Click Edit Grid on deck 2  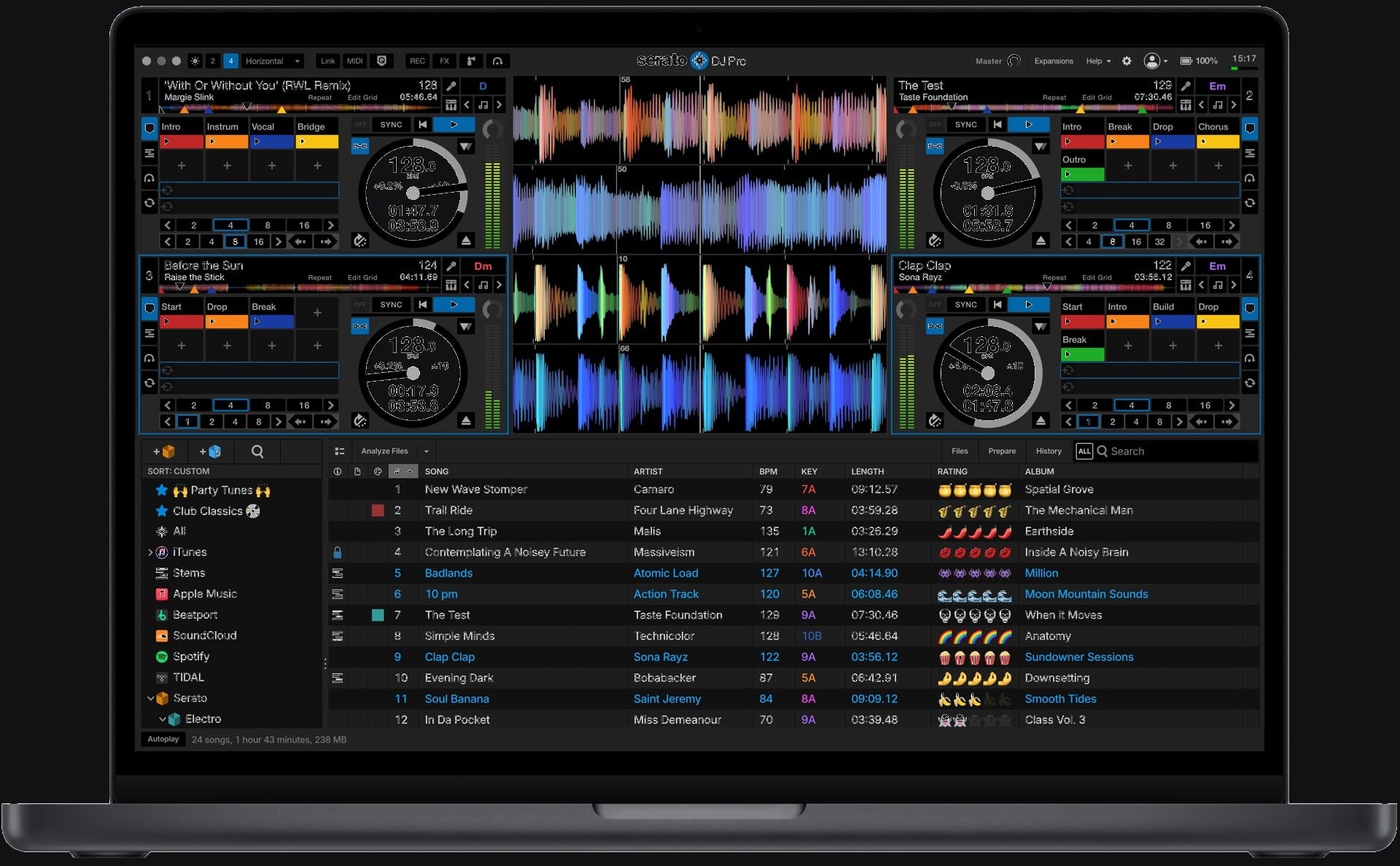tap(1097, 98)
